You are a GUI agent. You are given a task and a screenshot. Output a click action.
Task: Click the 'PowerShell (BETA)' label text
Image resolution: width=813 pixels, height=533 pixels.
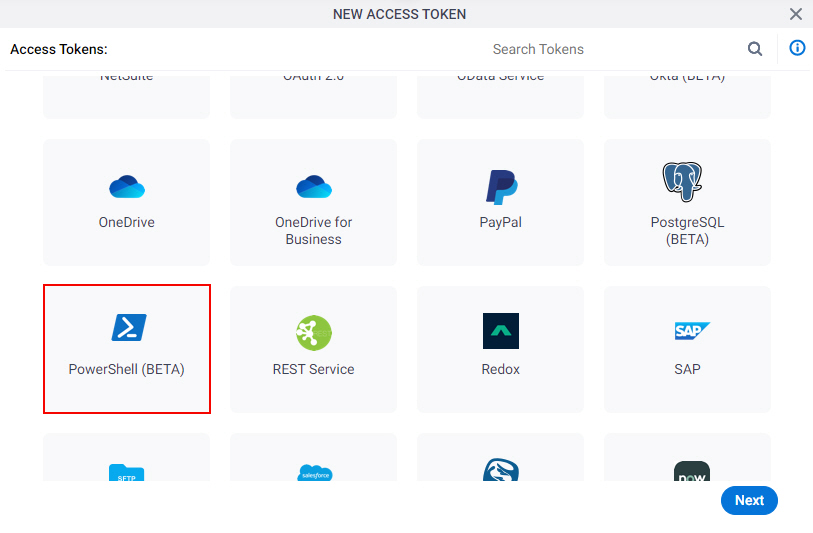127,369
